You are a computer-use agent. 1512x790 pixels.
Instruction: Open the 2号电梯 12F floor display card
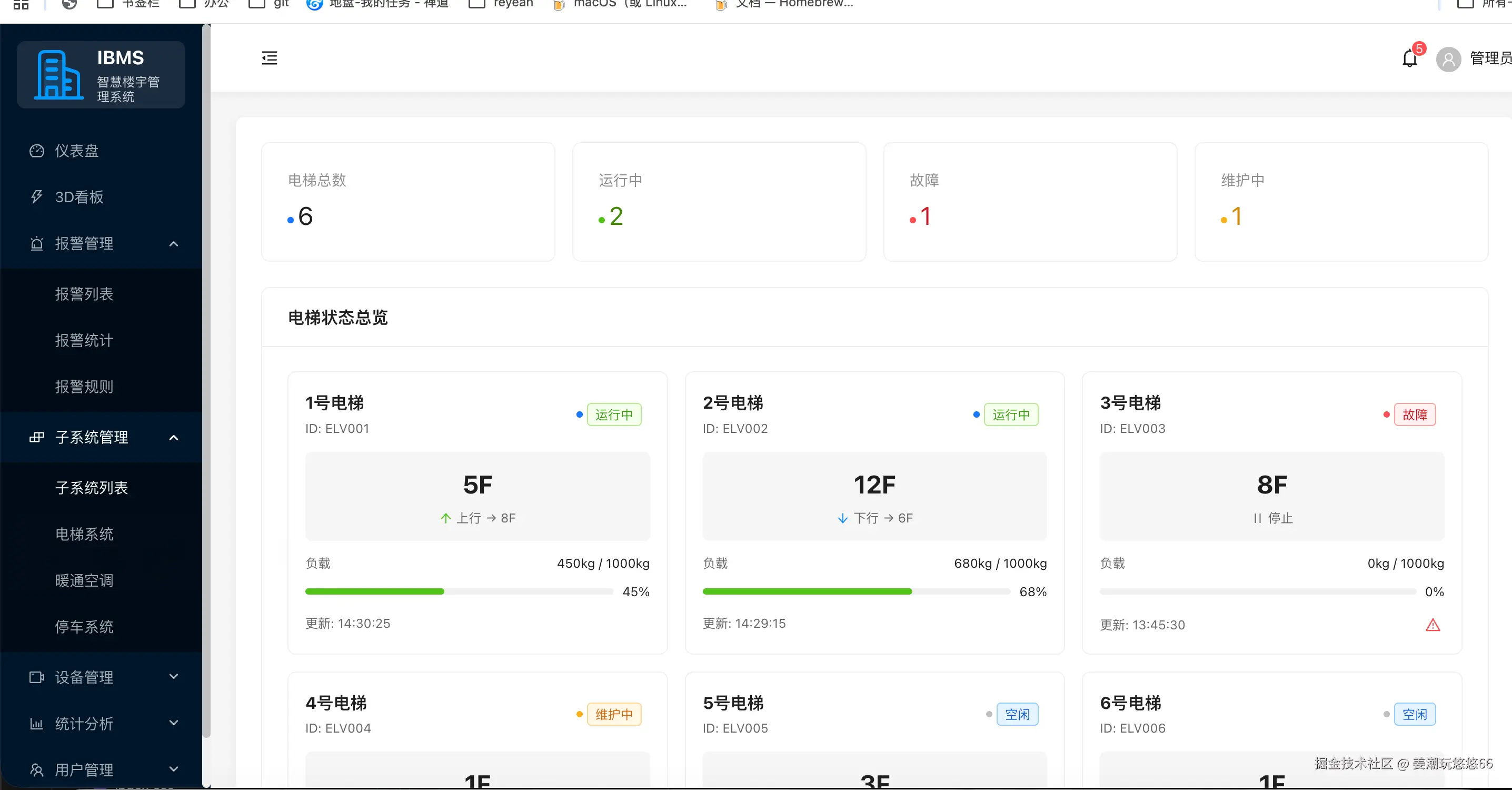(874, 496)
